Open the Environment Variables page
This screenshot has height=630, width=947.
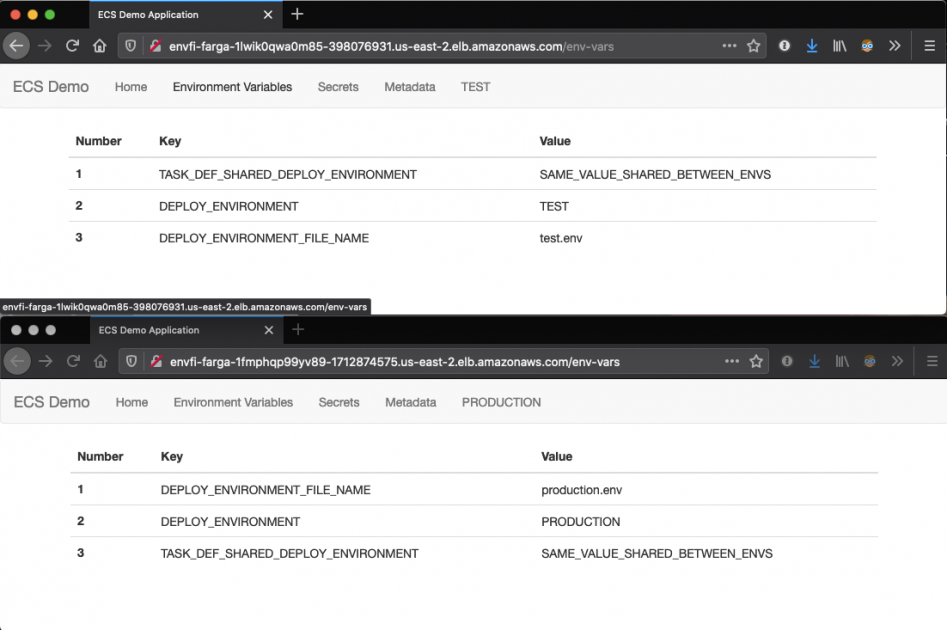click(232, 87)
